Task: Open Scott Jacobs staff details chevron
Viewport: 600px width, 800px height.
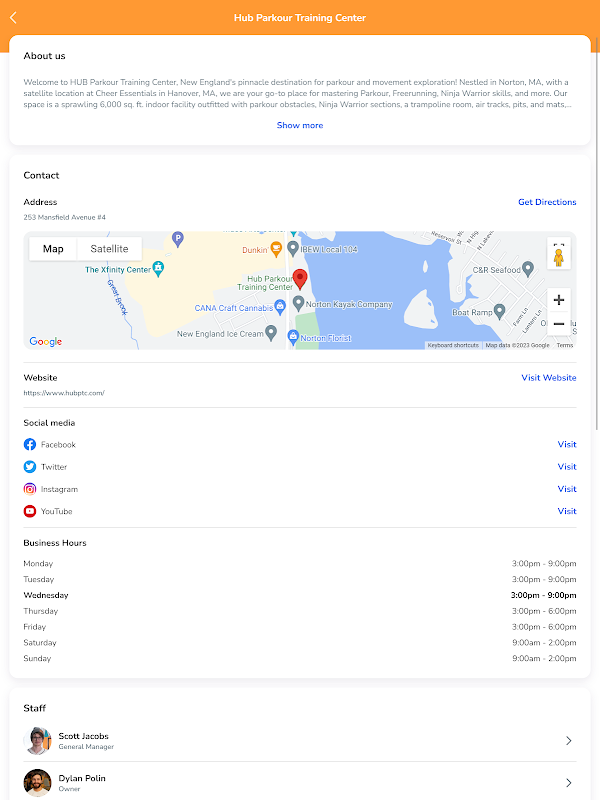Action: pos(569,741)
